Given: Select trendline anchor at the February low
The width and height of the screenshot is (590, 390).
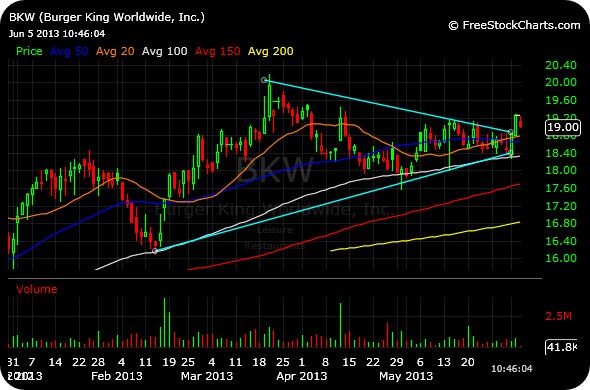Looking at the screenshot, I should (155, 251).
